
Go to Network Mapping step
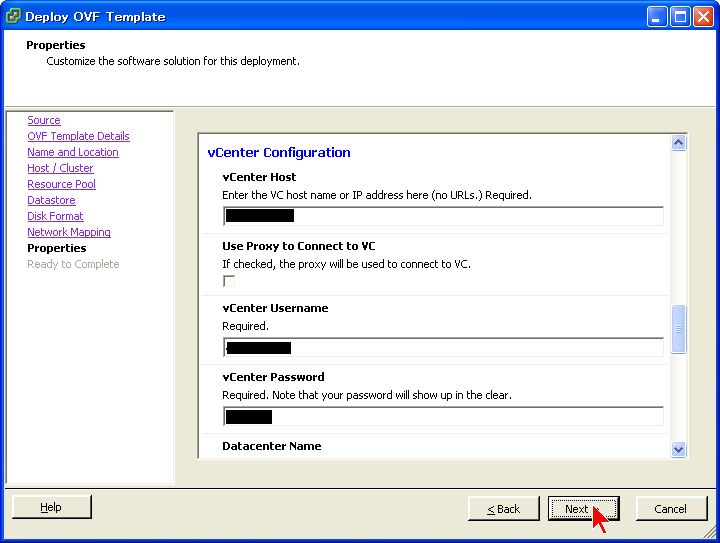coord(69,232)
